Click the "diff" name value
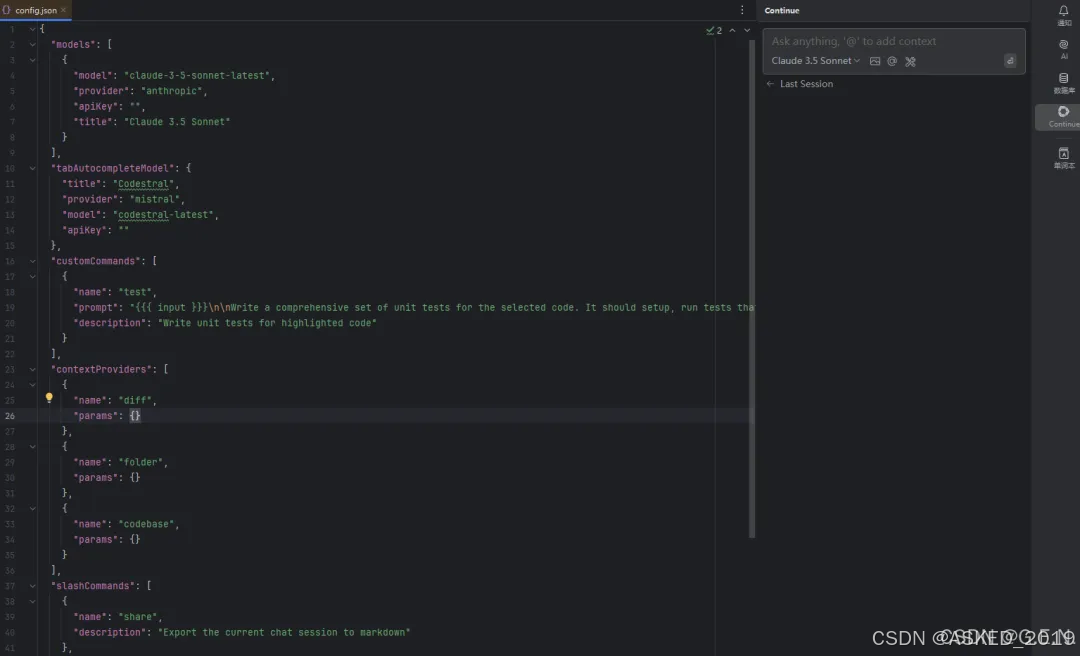Image resolution: width=1080 pixels, height=656 pixels. (x=135, y=400)
